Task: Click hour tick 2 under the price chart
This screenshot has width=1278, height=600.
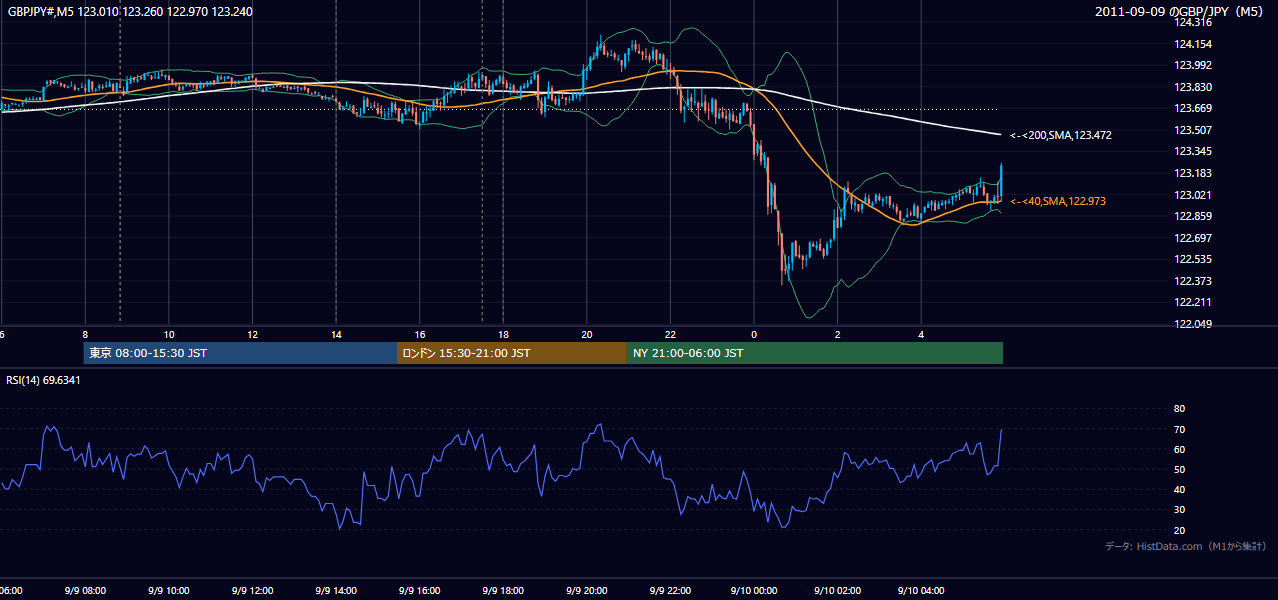Action: 838,334
